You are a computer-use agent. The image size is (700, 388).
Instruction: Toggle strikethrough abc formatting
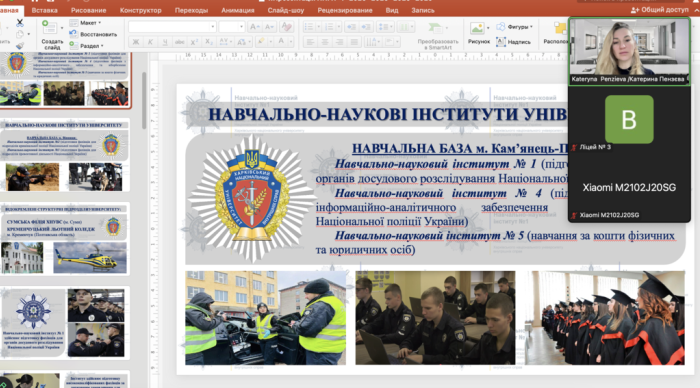tap(179, 42)
